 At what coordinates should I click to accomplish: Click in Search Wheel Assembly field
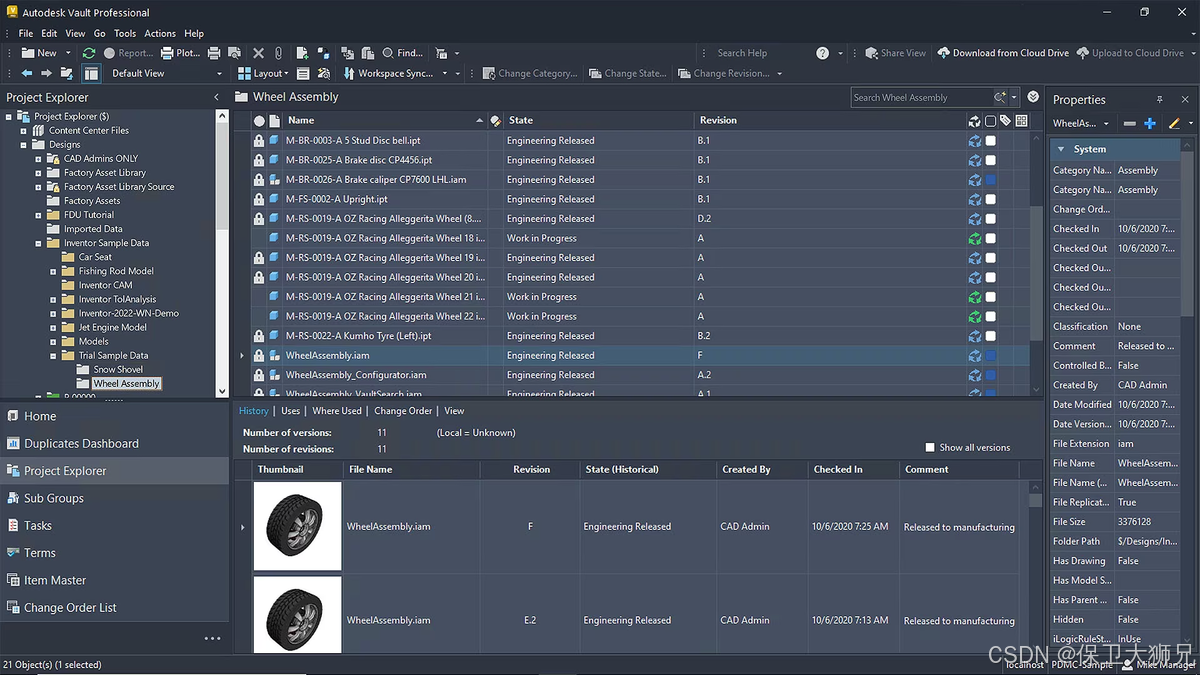920,97
